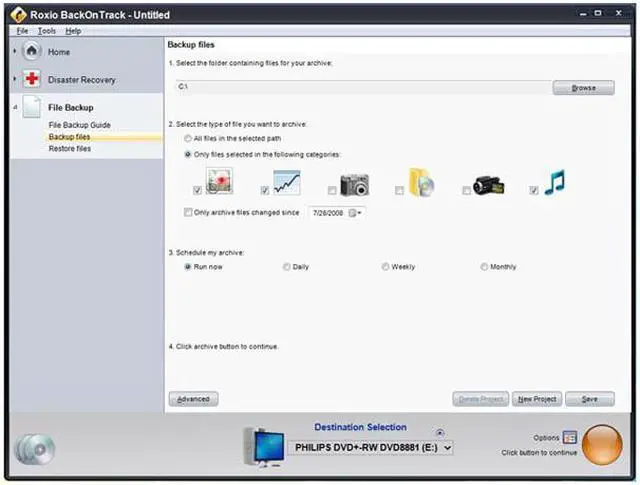640x485 pixels.
Task: Enable 'Only archive files changed since' checkbox
Action: click(188, 212)
